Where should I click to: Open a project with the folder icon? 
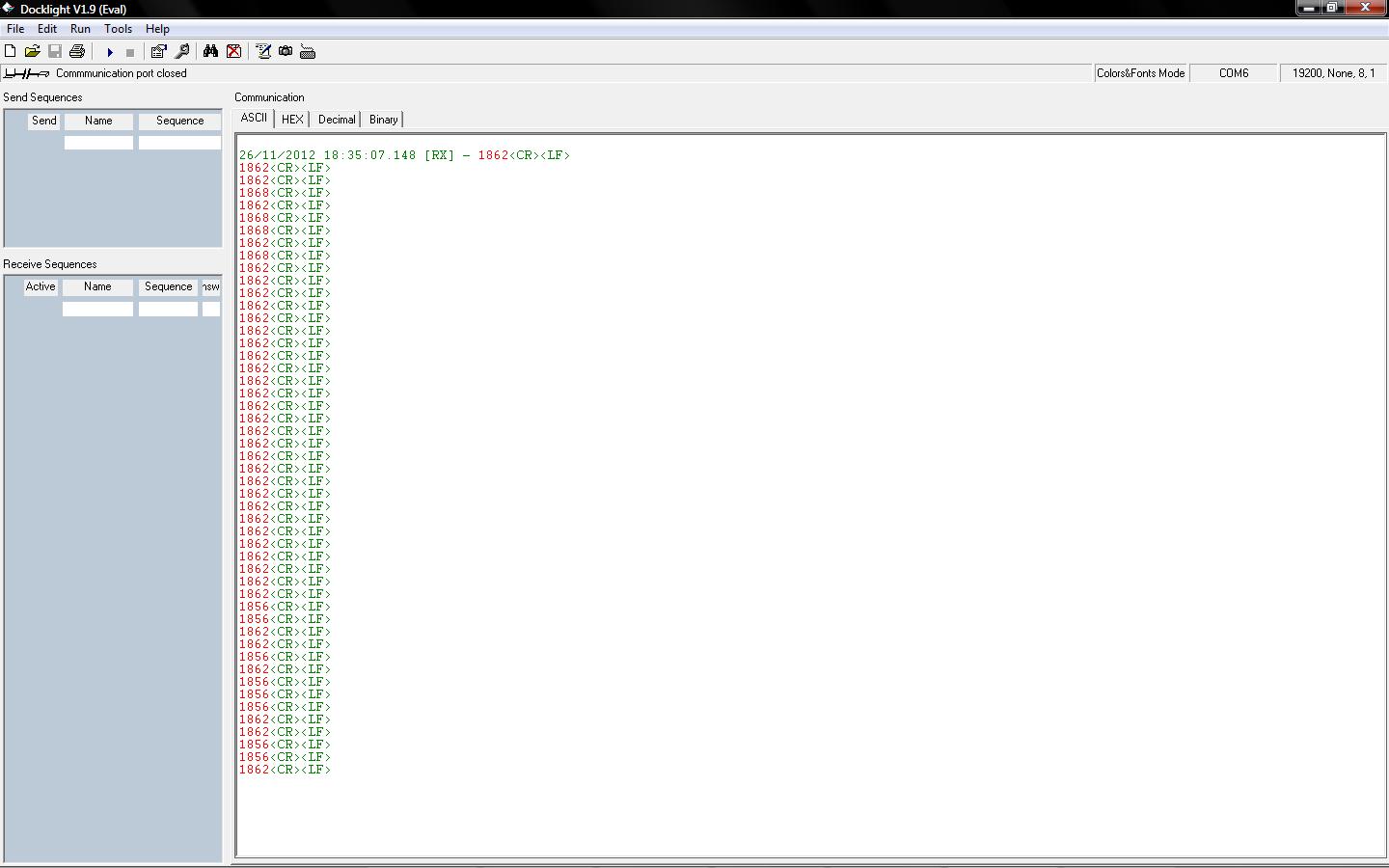point(32,51)
